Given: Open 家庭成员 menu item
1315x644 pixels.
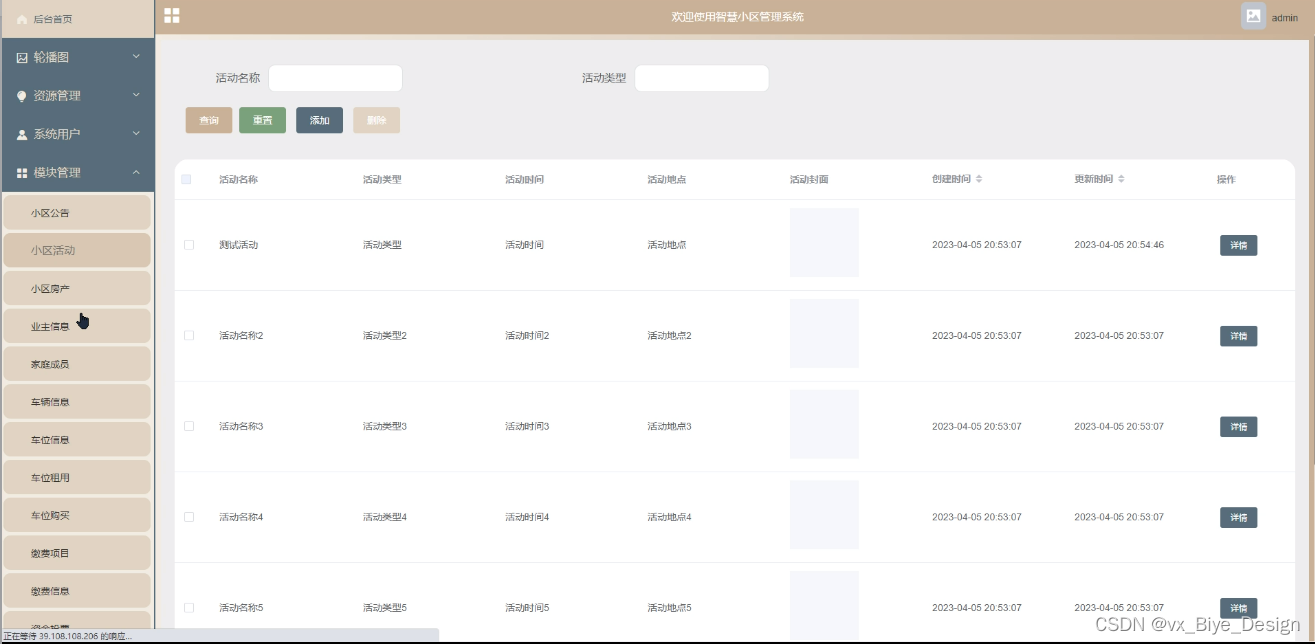Looking at the screenshot, I should click(77, 364).
